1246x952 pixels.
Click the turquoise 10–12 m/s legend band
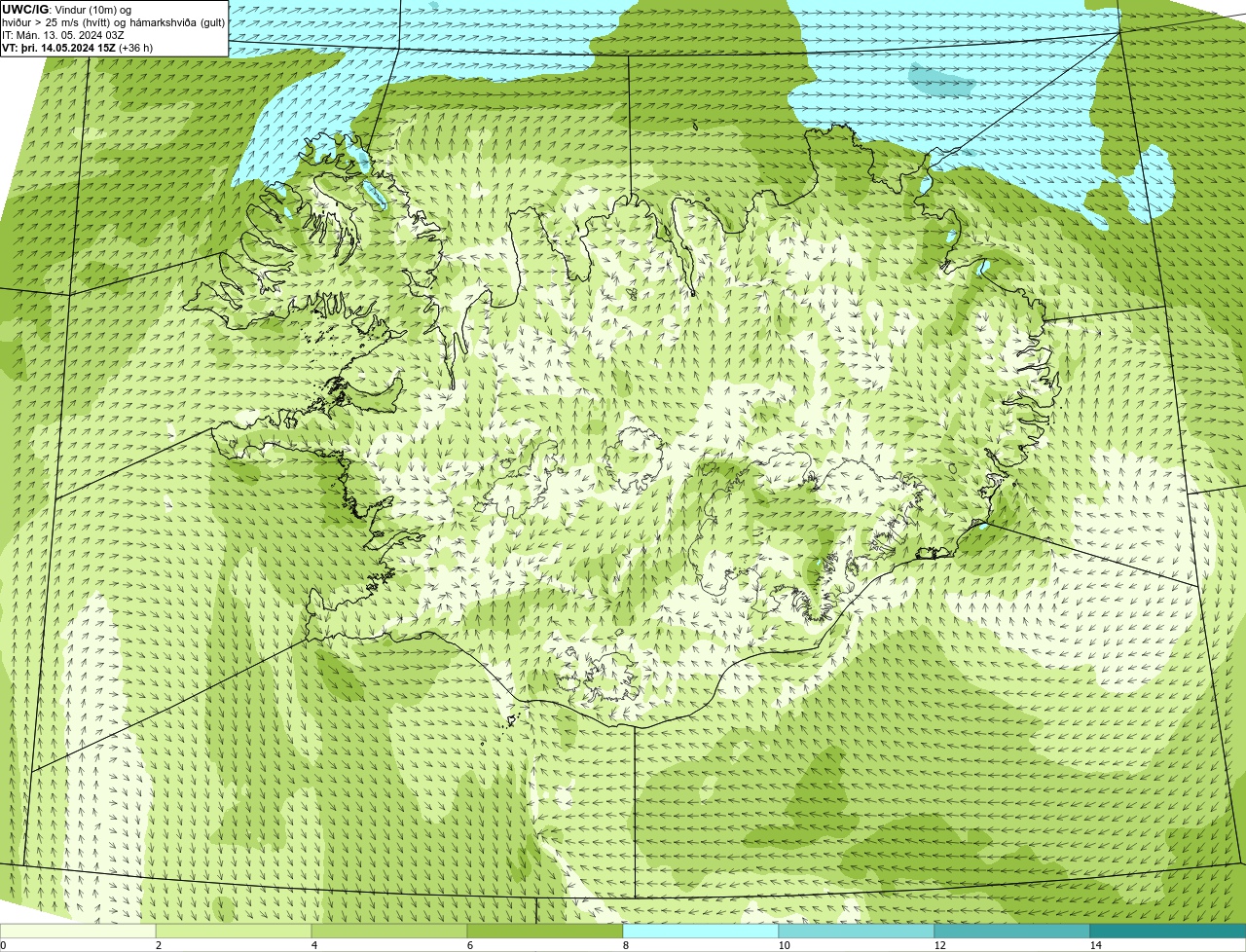(857, 931)
